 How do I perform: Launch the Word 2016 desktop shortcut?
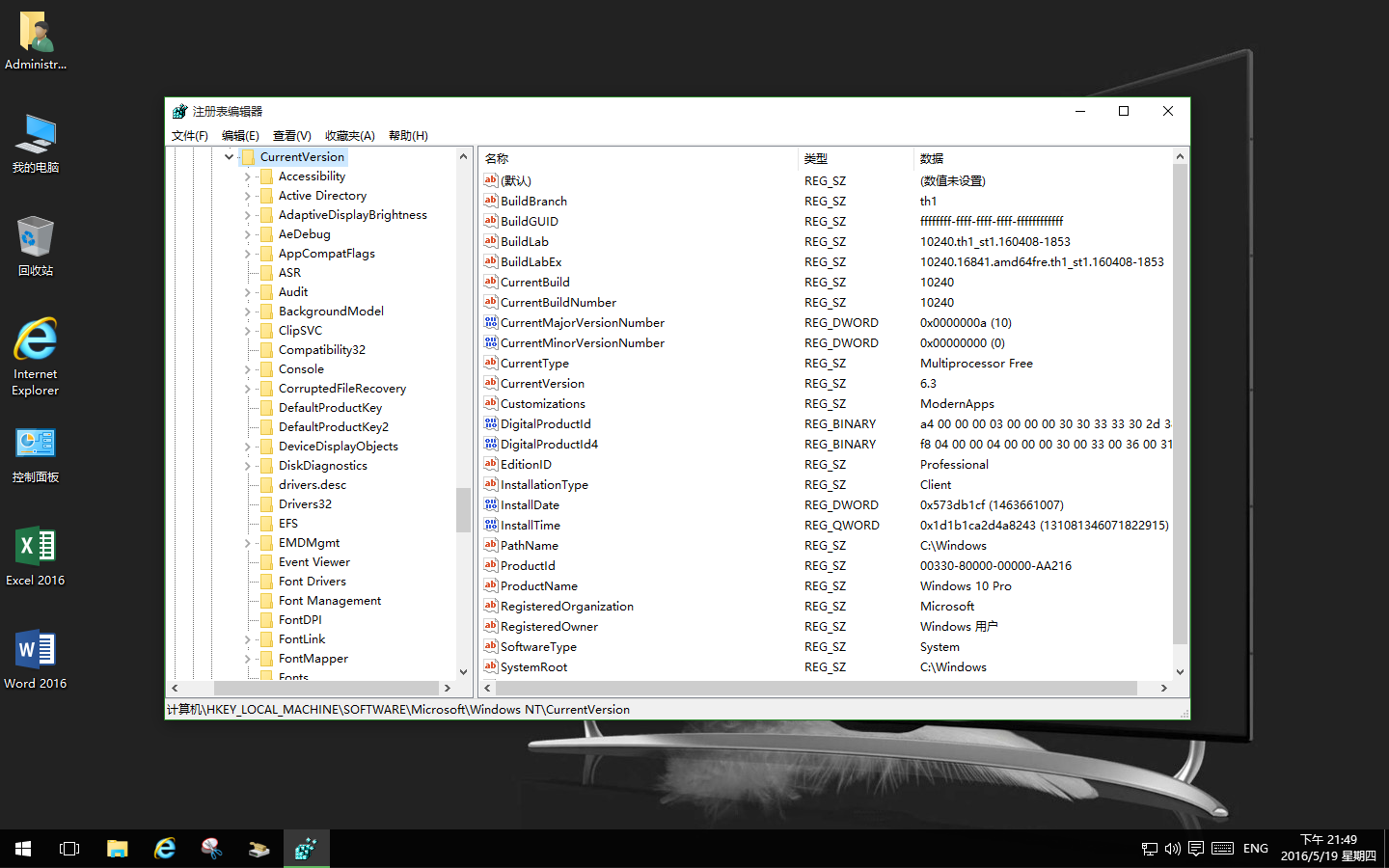tap(36, 660)
